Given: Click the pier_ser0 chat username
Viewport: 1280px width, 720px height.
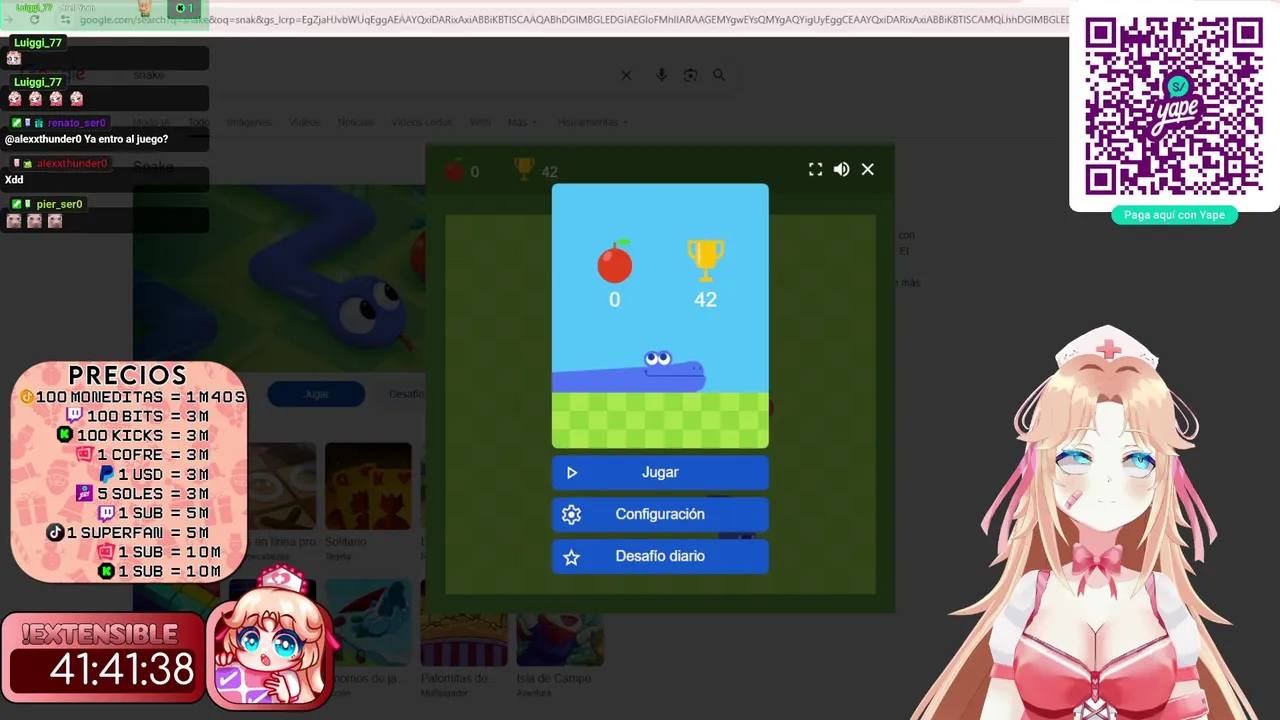Looking at the screenshot, I should pyautogui.click(x=59, y=204).
